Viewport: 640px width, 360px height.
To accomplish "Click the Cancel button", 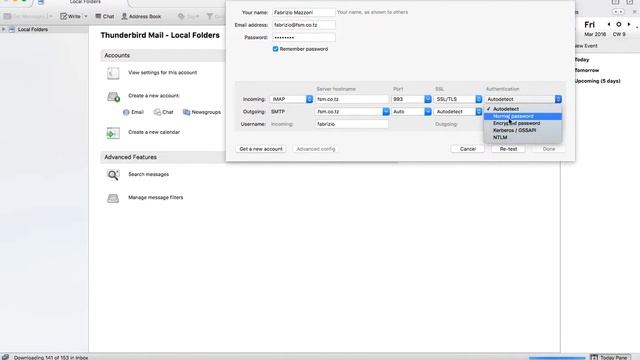I will click(468, 149).
